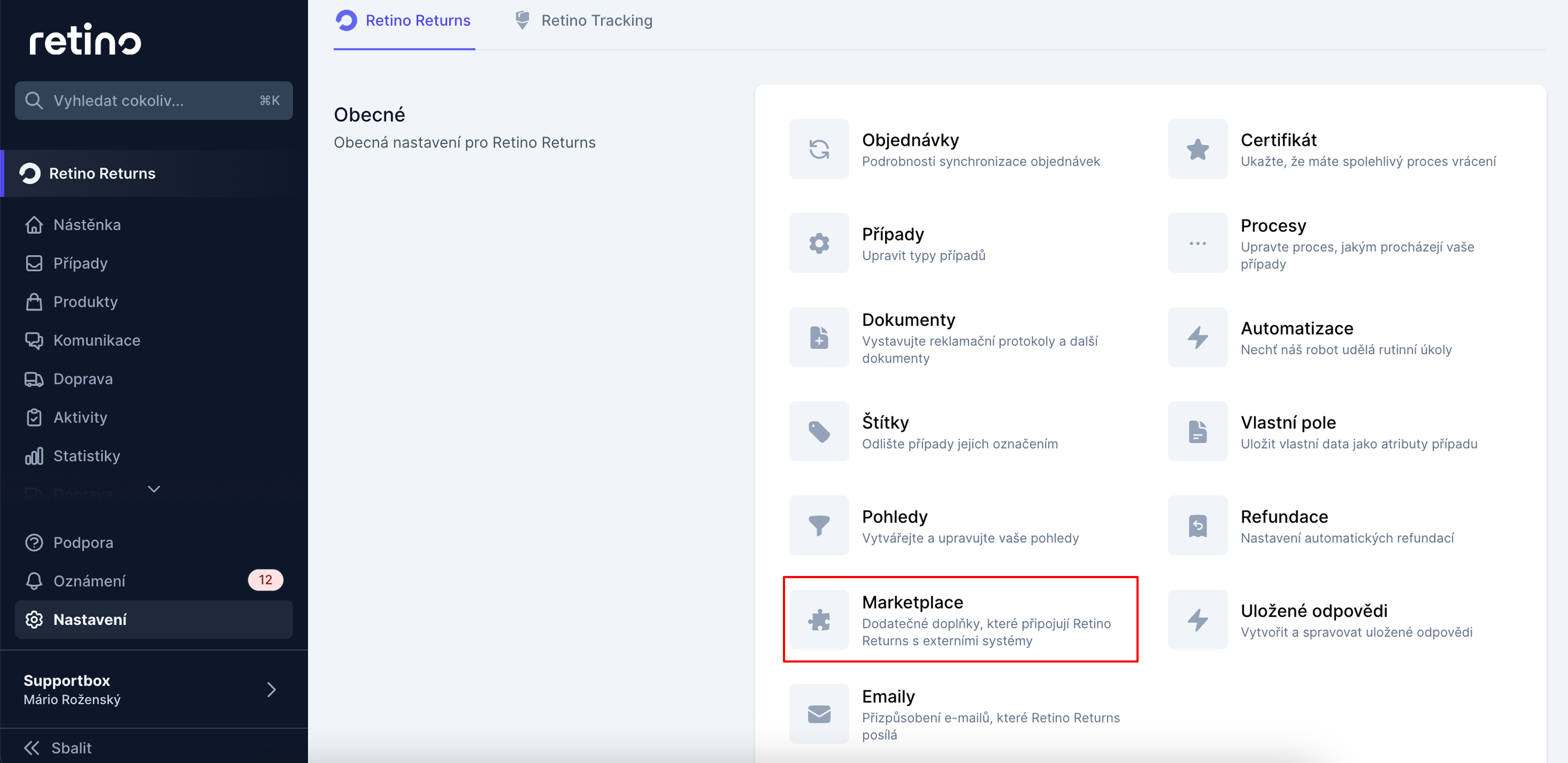The width and height of the screenshot is (1568, 763).
Task: Click the Aktivity clipboard icon
Action: click(34, 417)
